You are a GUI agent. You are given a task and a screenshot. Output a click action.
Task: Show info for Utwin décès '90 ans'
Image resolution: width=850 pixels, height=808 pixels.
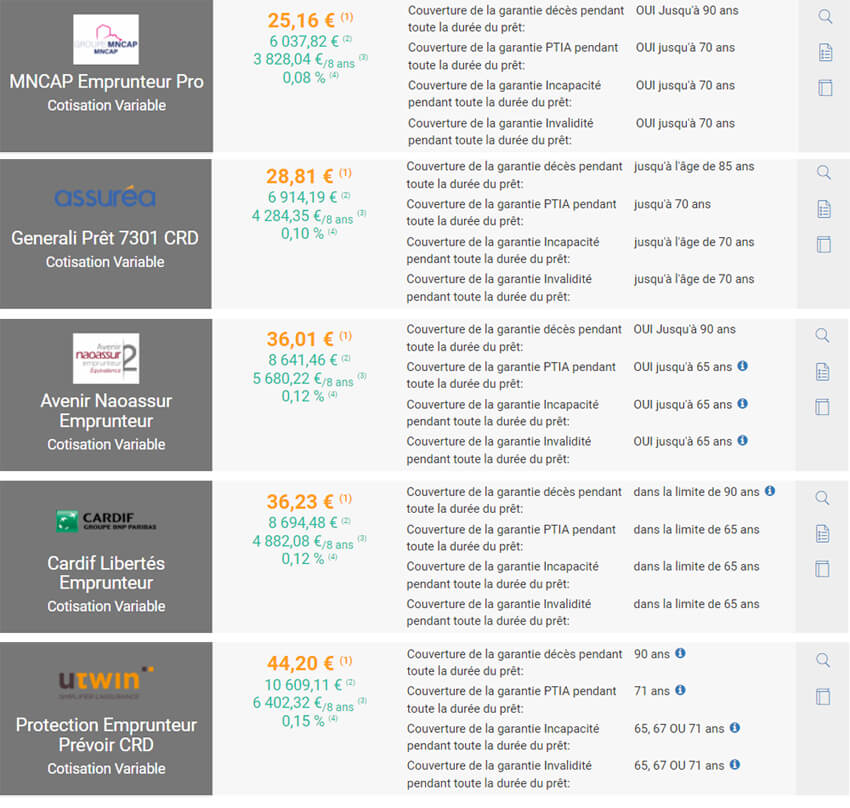[x=681, y=653]
